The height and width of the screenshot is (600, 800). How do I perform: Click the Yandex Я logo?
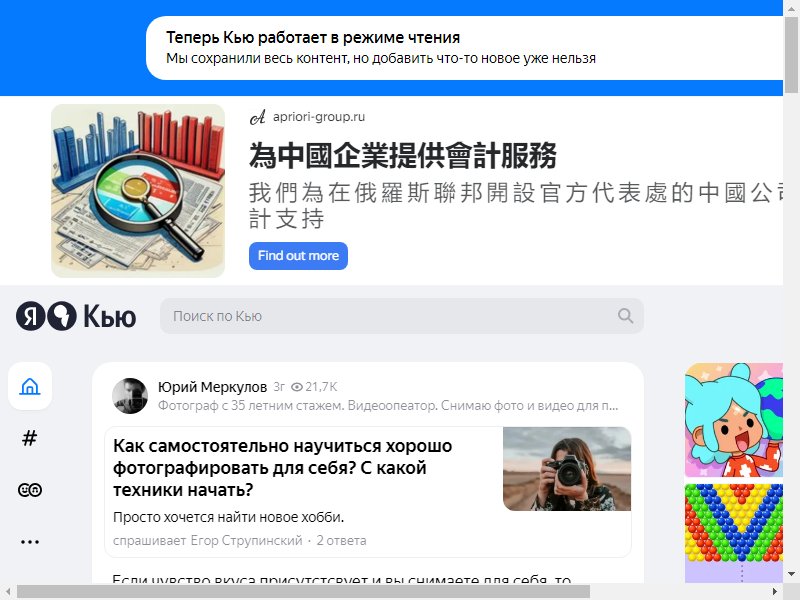click(31, 316)
